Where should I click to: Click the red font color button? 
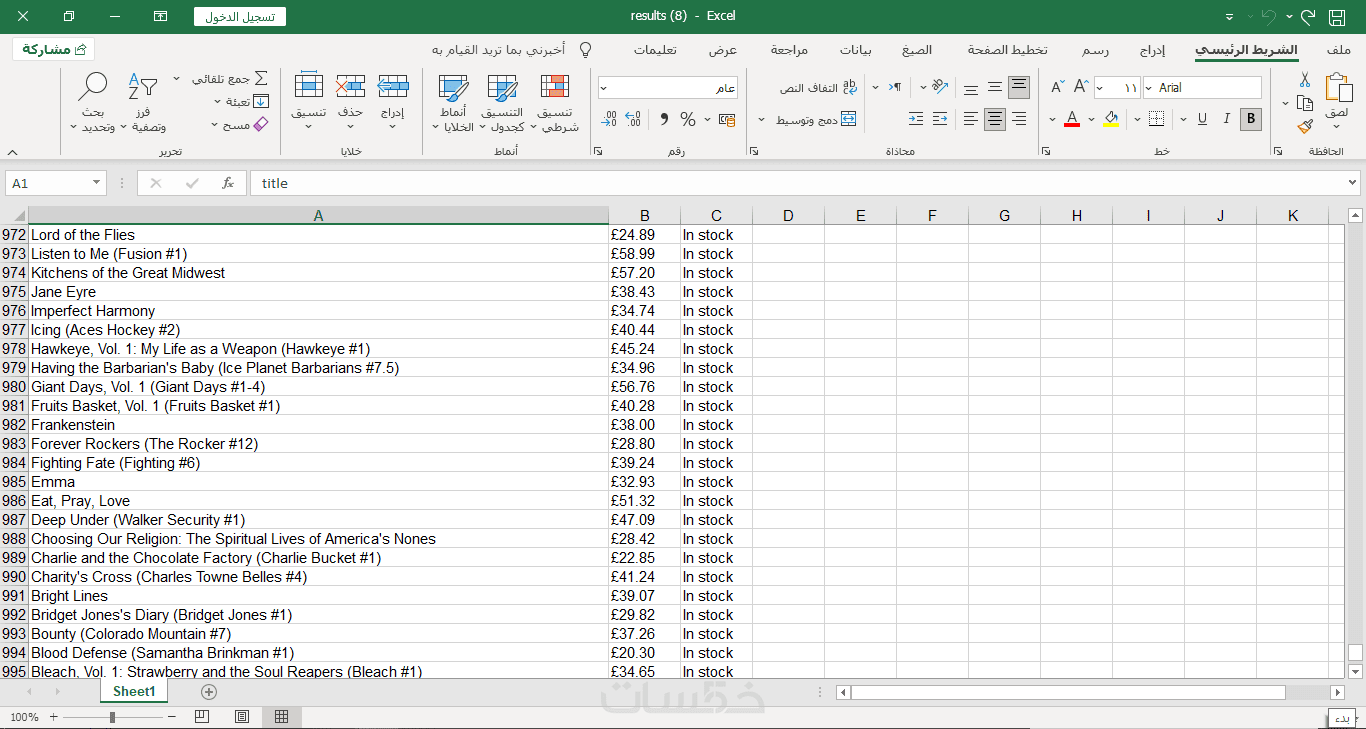pyautogui.click(x=1072, y=119)
